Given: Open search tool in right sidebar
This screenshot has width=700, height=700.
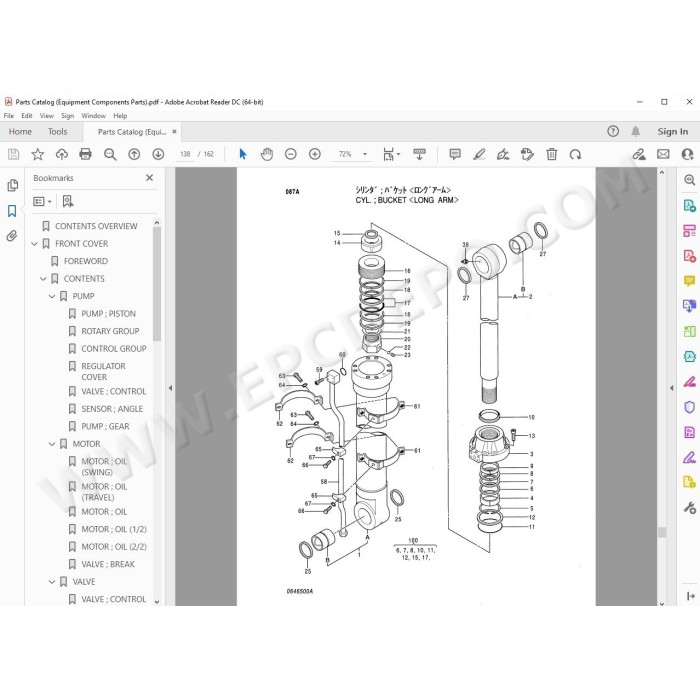Looking at the screenshot, I should pos(689,180).
